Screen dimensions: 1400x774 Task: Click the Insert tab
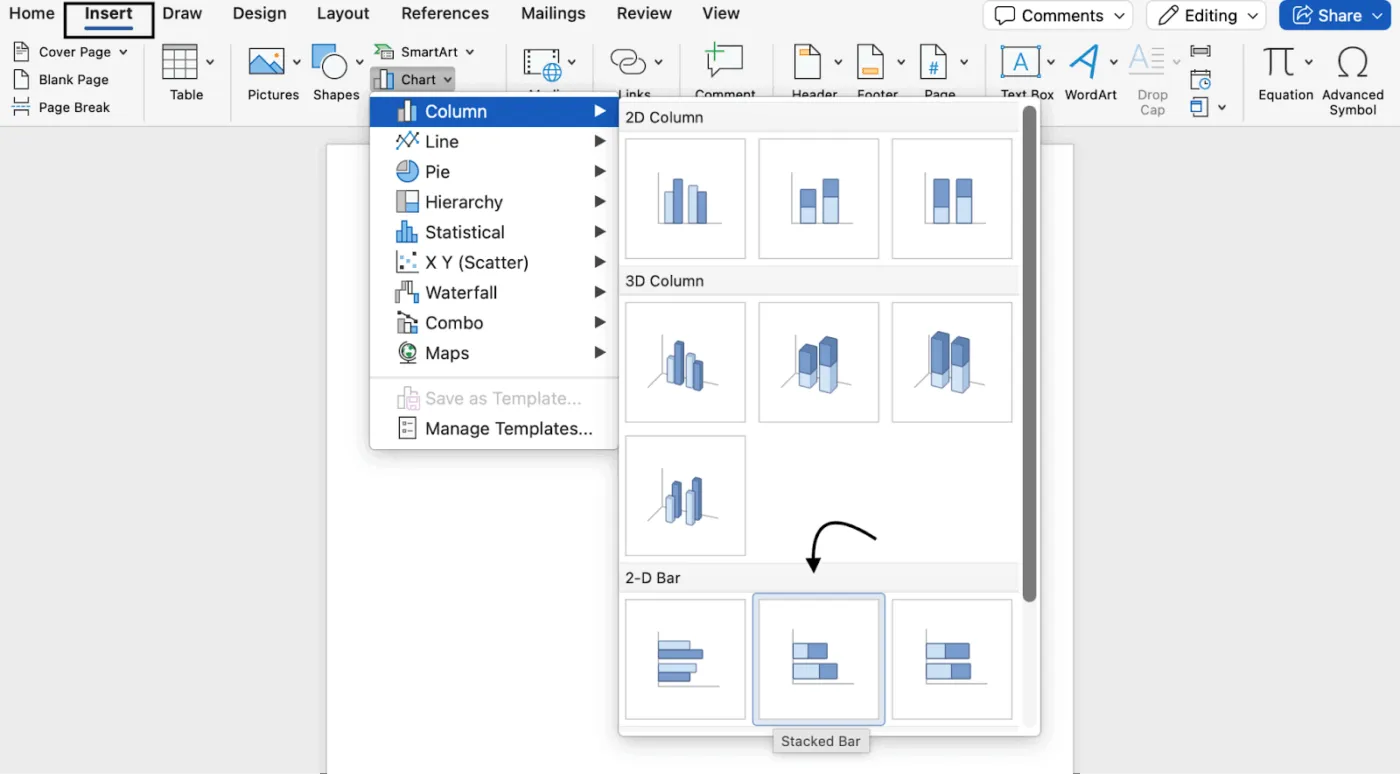[109, 15]
